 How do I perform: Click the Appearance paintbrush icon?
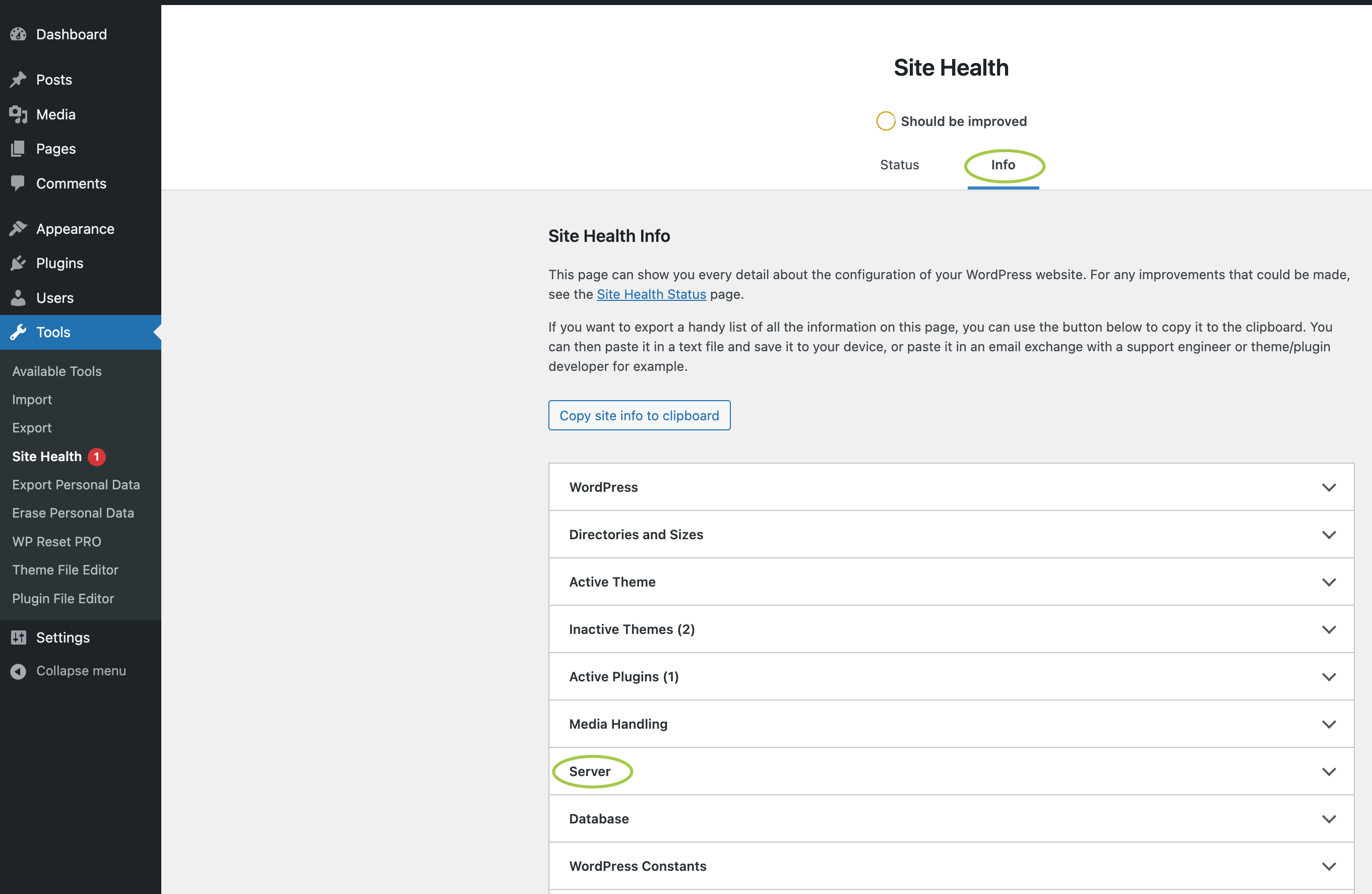(x=19, y=229)
